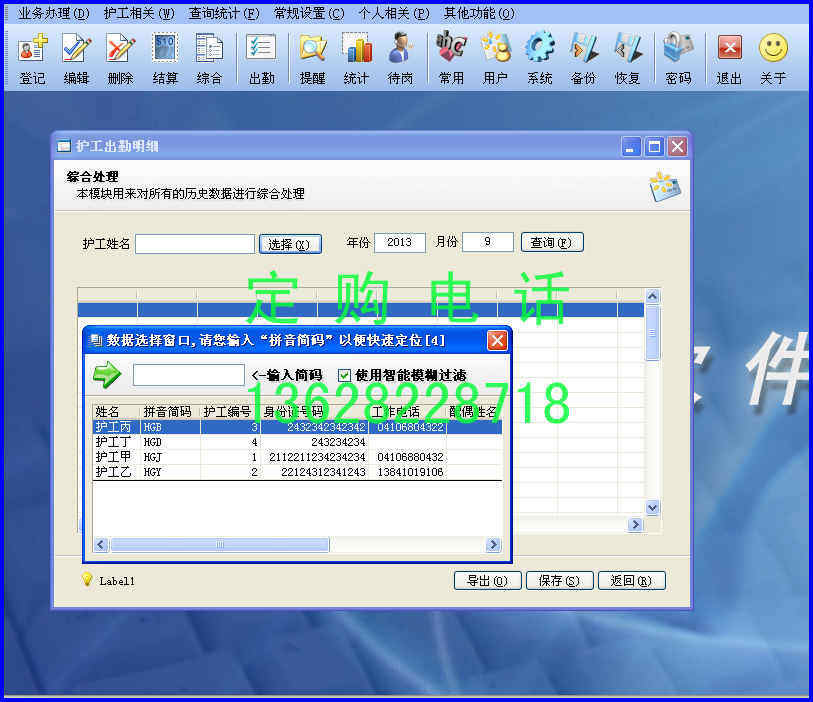Select the 编辑 edit toolbar icon
The image size is (813, 702).
[x=76, y=58]
